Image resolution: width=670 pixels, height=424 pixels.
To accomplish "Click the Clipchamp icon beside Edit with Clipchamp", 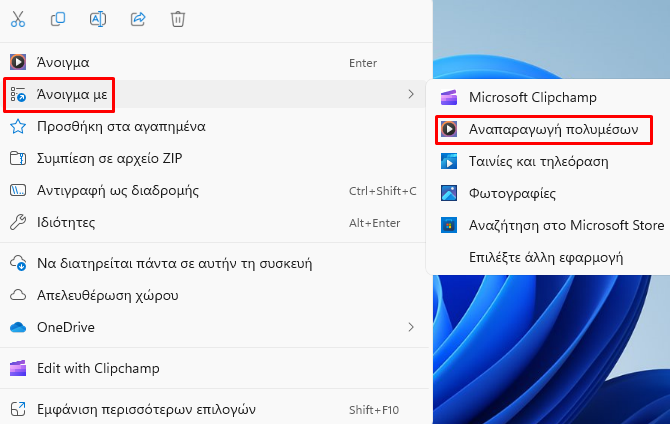I will tap(18, 368).
